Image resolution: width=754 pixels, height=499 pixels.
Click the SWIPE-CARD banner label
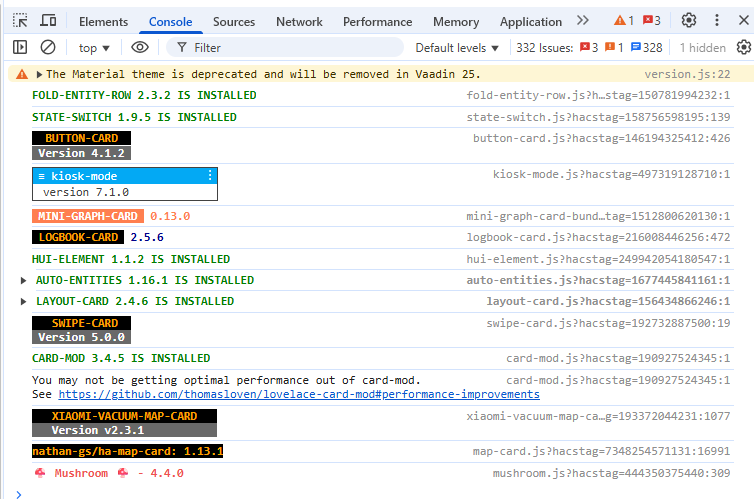81,323
